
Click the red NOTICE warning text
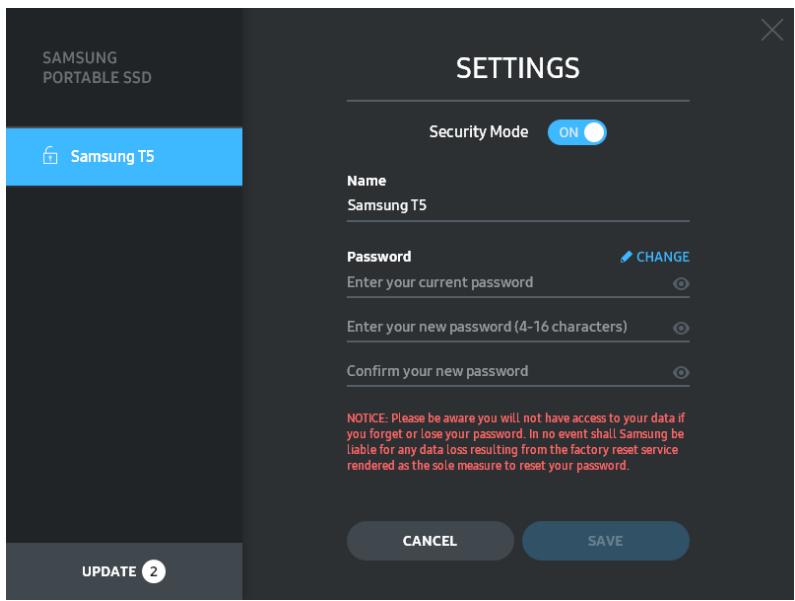[517, 440]
